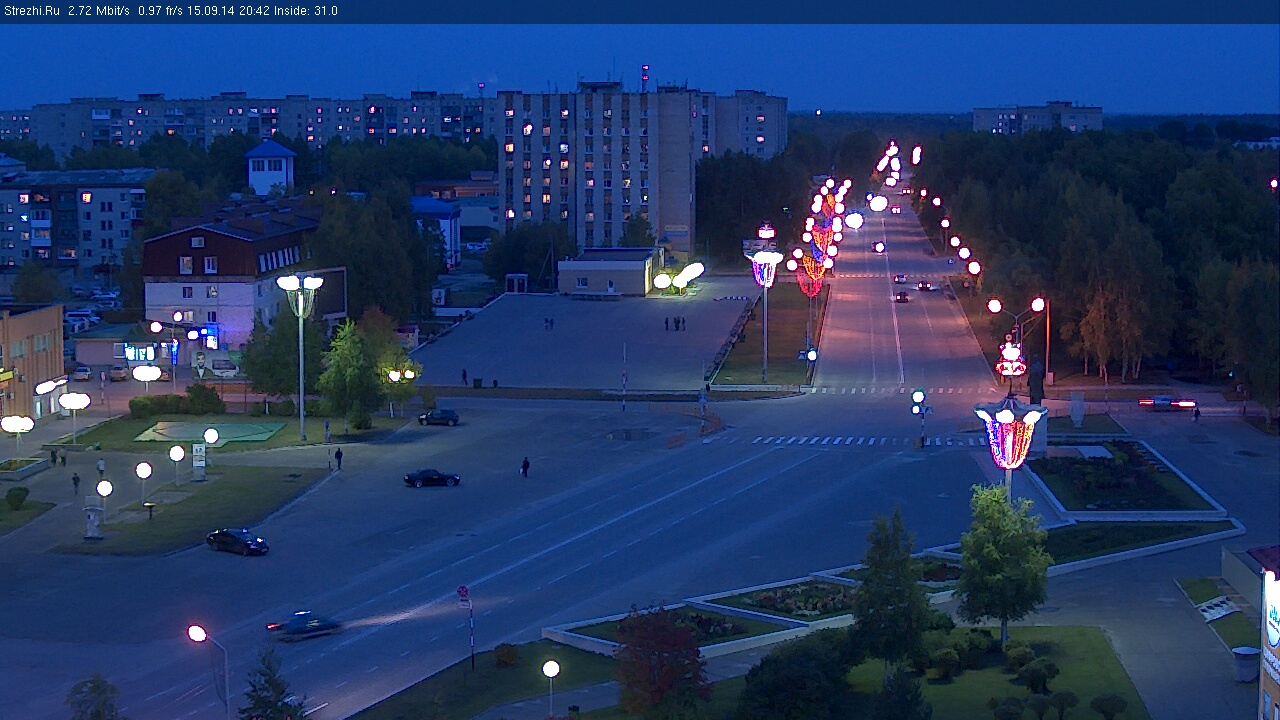The image size is (1280, 720).
Task: Click the Strezhi.Ru label in overlay bar
Action: click(x=32, y=11)
